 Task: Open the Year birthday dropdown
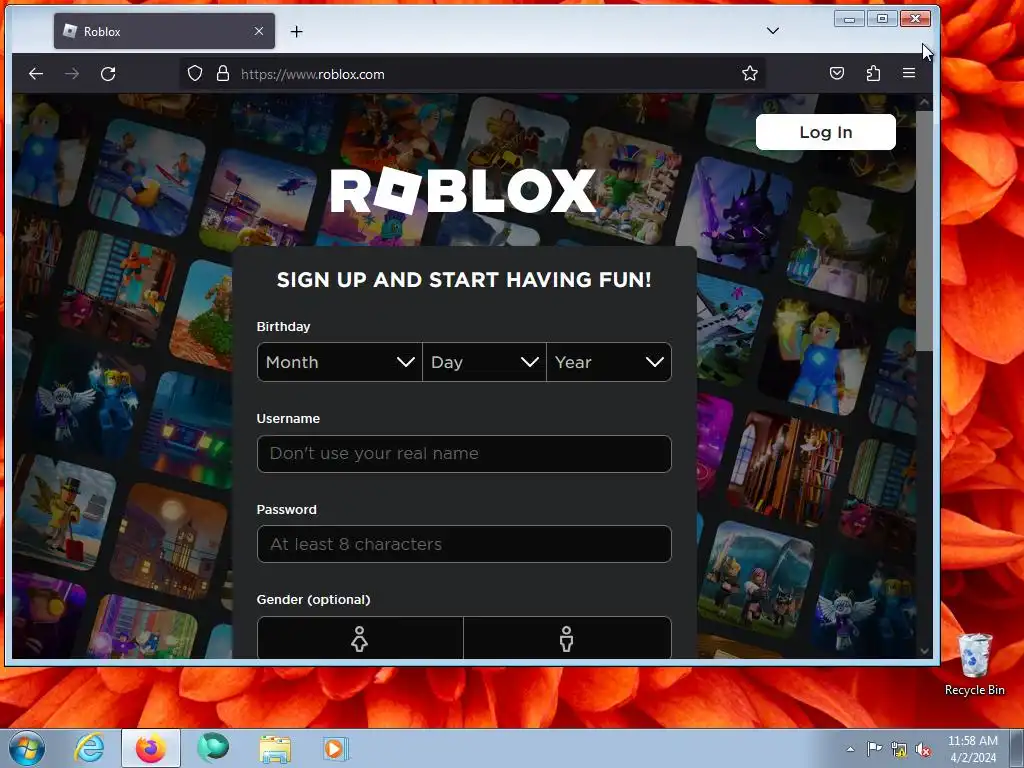click(609, 362)
